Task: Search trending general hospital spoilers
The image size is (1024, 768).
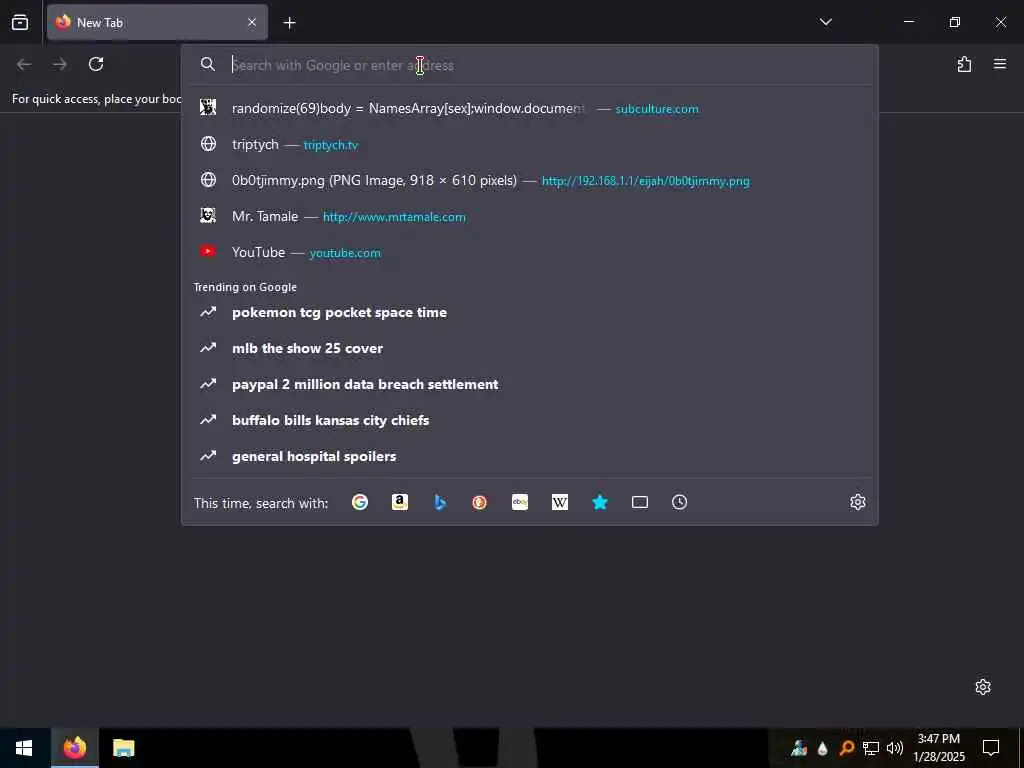Action: point(530,456)
